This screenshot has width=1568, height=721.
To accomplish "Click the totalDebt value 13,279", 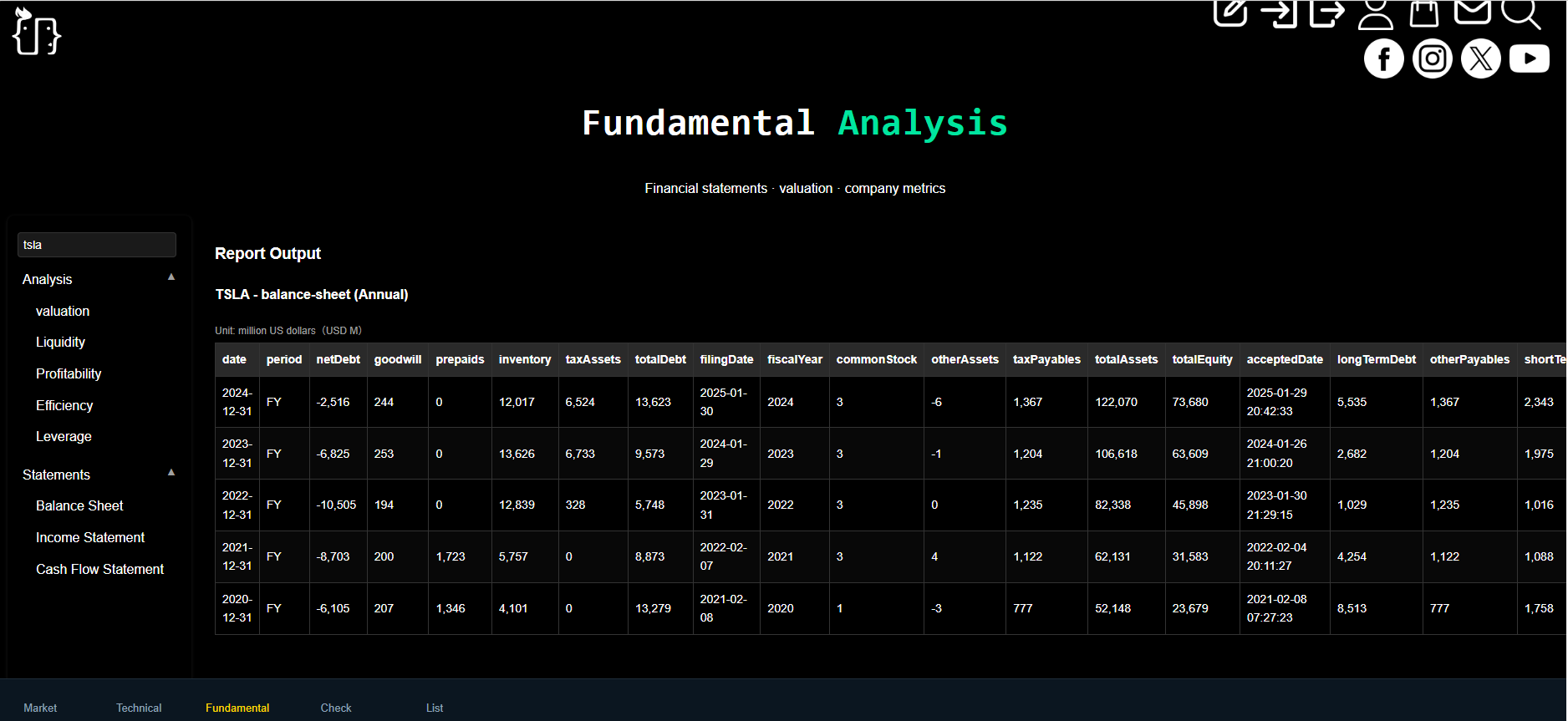I will coord(653,608).
